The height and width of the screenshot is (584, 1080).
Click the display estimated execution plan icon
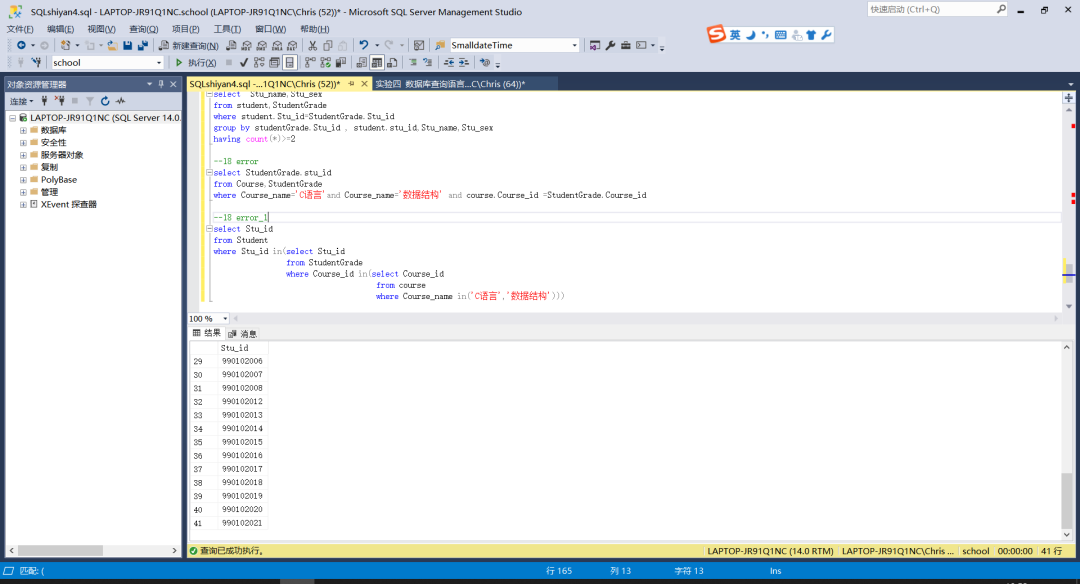(259, 63)
